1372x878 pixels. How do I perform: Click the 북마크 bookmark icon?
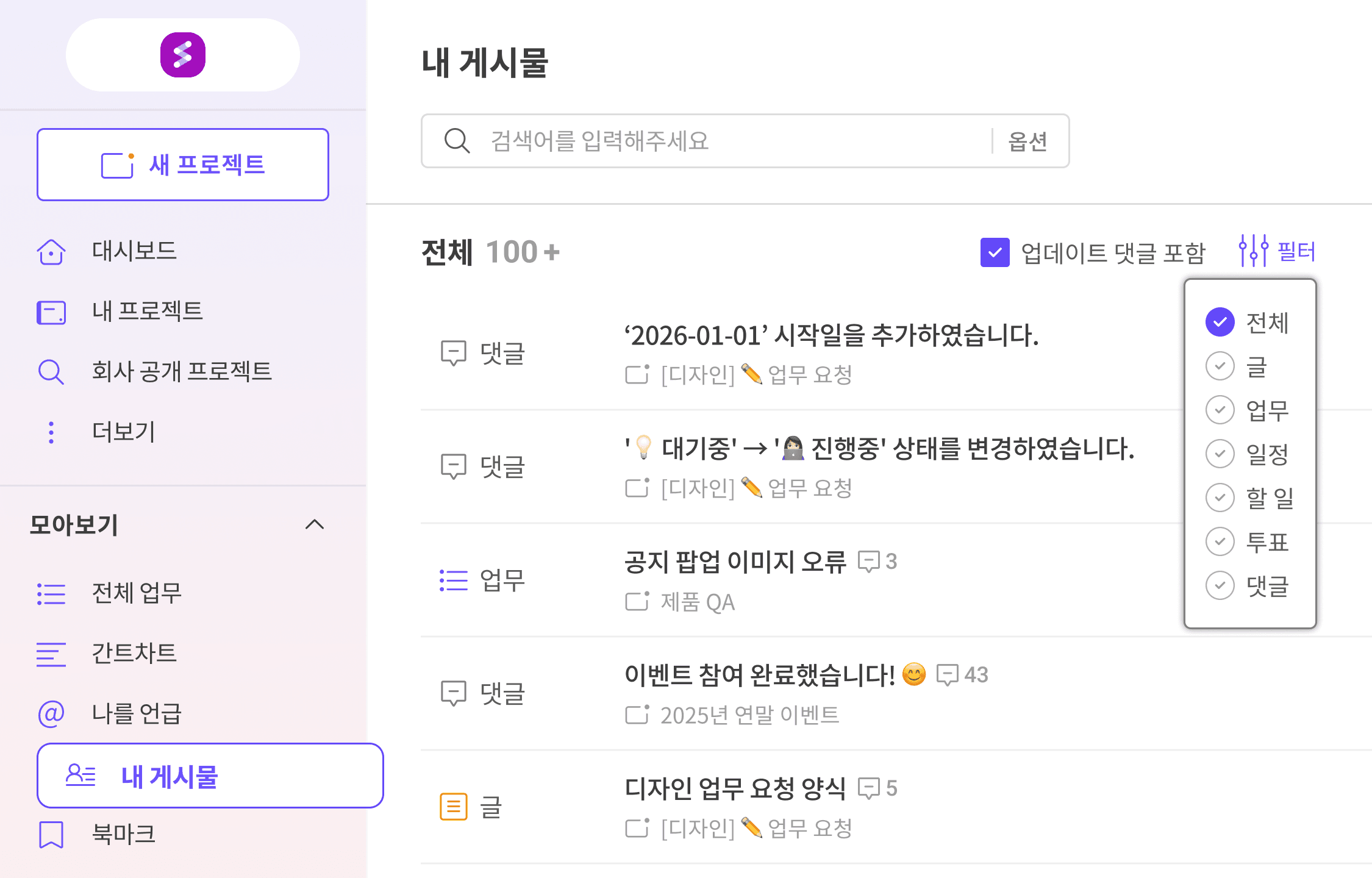pos(51,834)
